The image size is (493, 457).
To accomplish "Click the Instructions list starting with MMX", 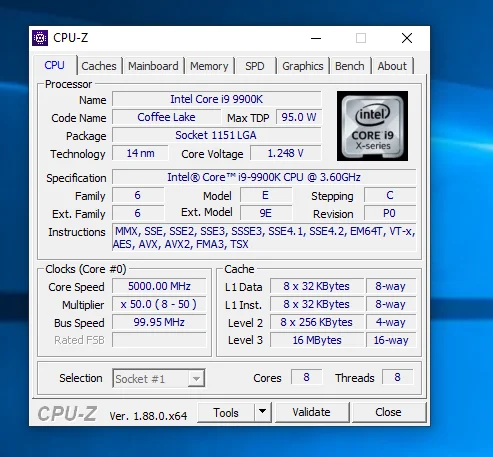I will (264, 237).
